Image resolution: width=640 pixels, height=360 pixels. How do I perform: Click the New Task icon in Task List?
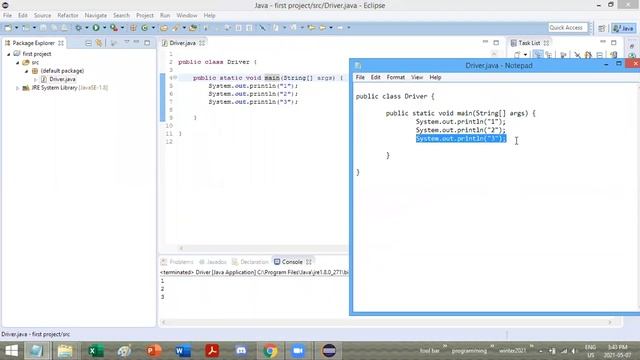point(517,55)
